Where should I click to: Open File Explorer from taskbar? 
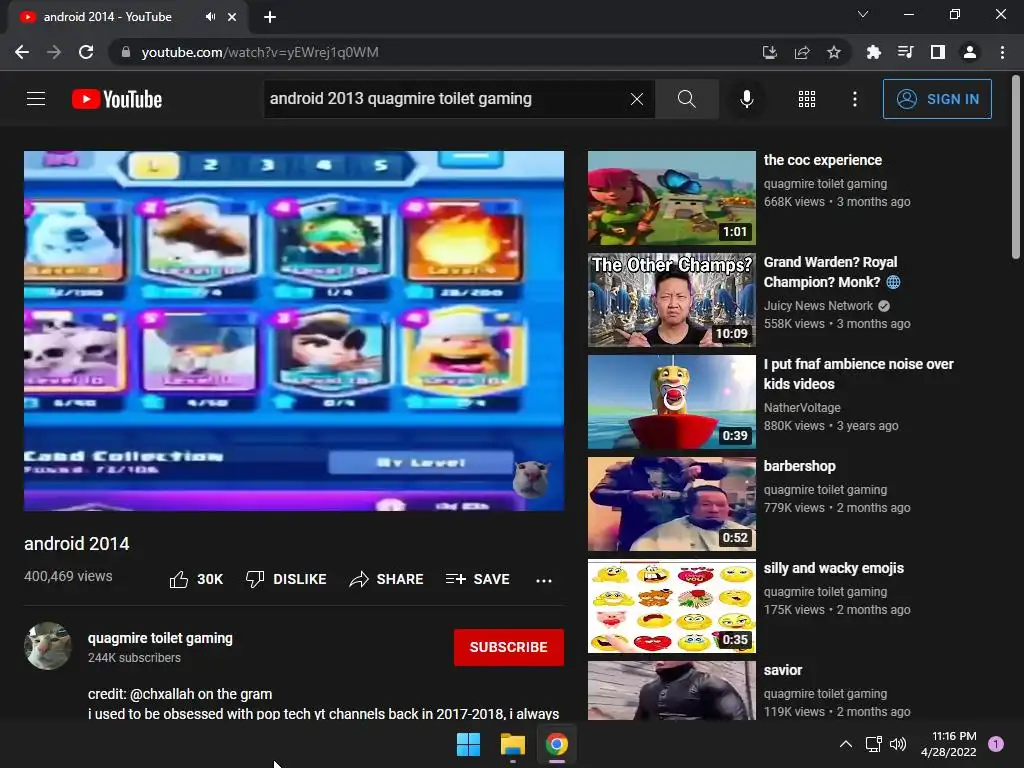pyautogui.click(x=513, y=744)
